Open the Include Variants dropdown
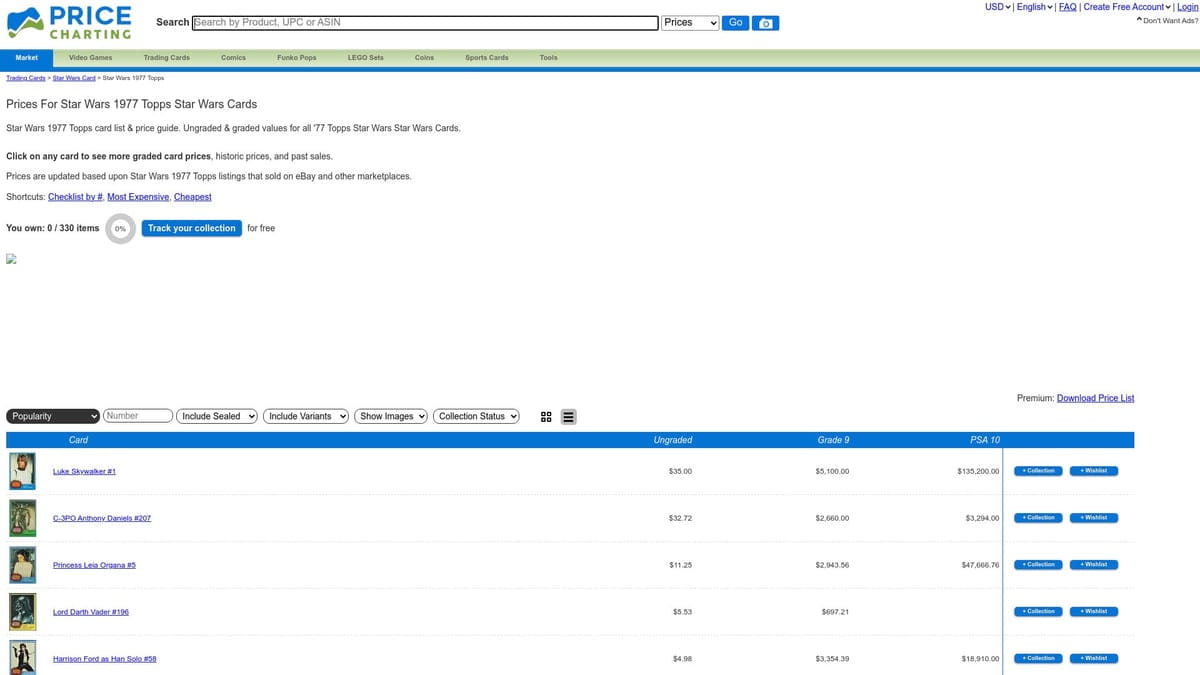The image size is (1200, 675). click(x=306, y=416)
